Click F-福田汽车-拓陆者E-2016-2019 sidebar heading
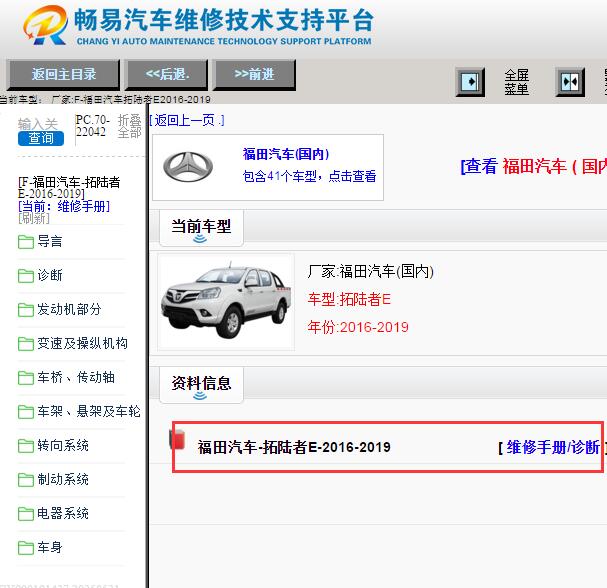Viewport: 607px width, 588px height. tap(69, 187)
